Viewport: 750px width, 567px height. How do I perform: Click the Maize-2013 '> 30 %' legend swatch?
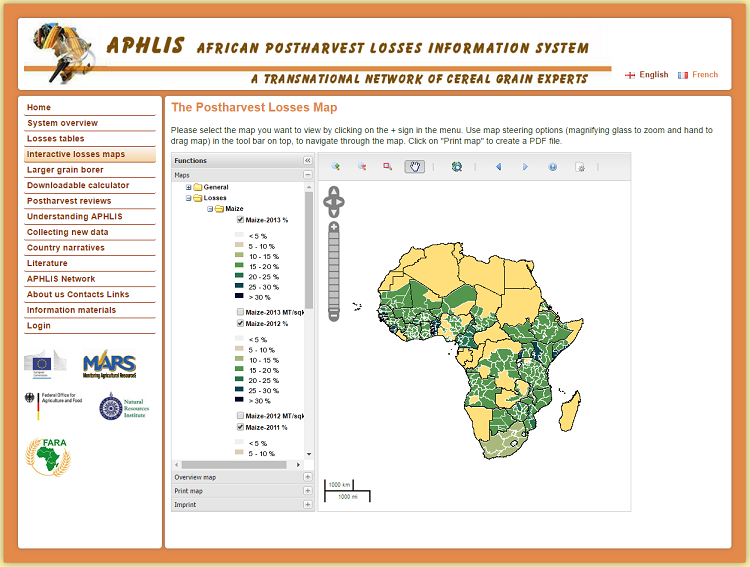coord(239,296)
